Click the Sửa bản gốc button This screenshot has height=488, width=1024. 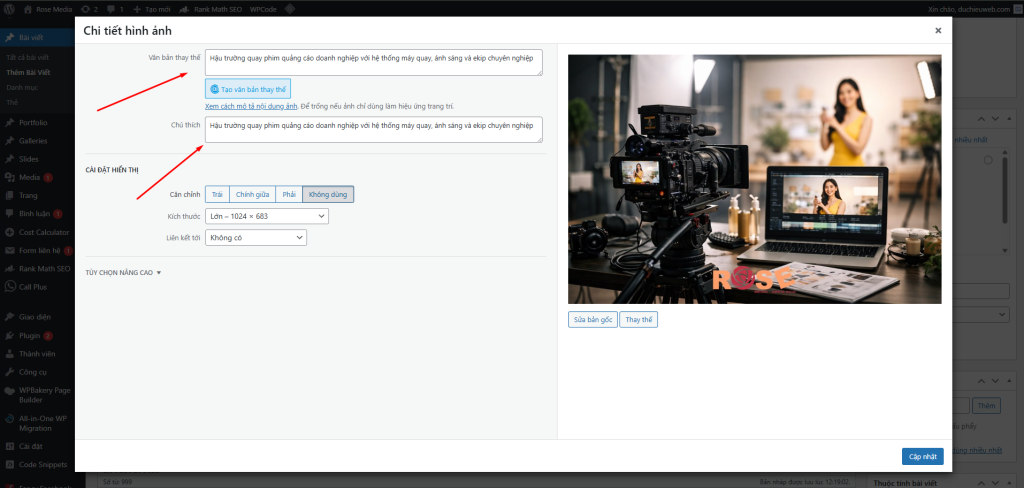[x=591, y=320]
